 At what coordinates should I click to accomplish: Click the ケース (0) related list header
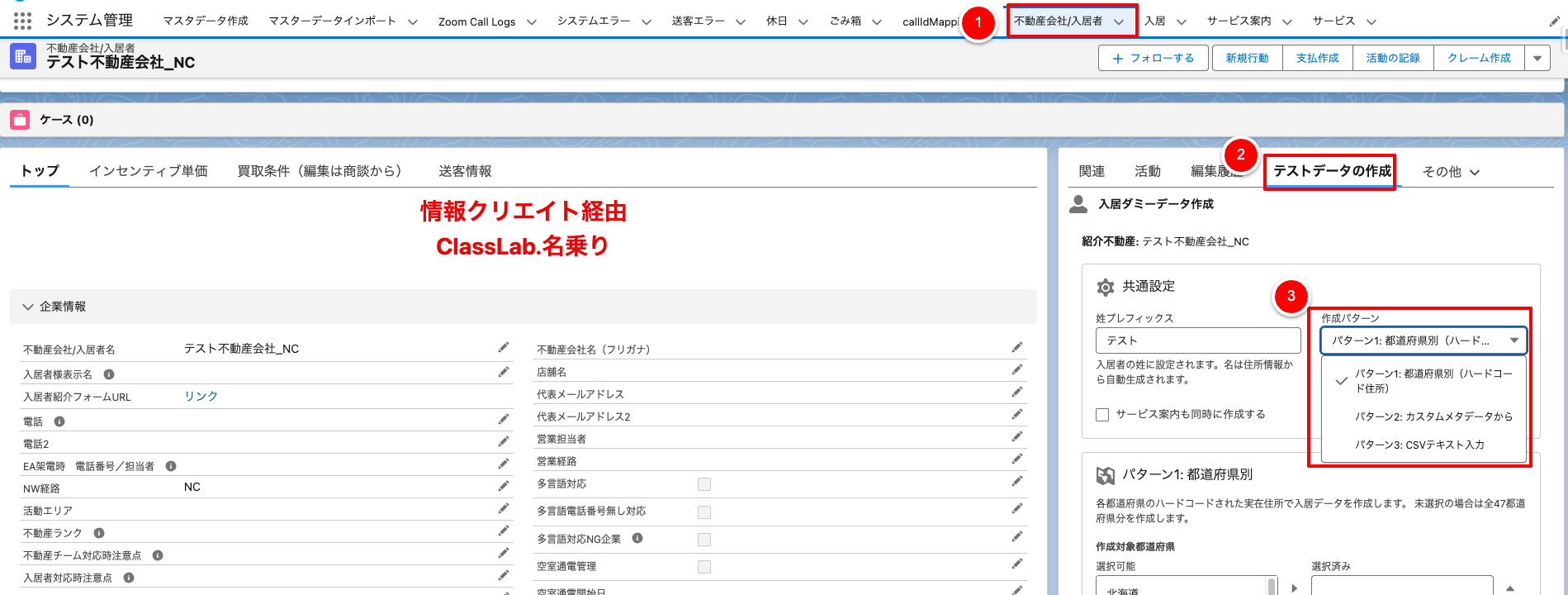(x=67, y=120)
